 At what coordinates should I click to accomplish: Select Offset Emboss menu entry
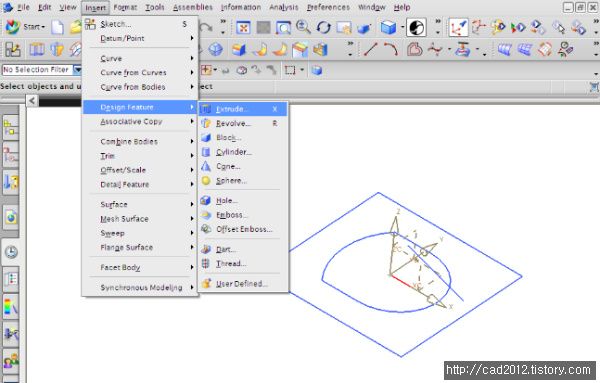(x=243, y=229)
